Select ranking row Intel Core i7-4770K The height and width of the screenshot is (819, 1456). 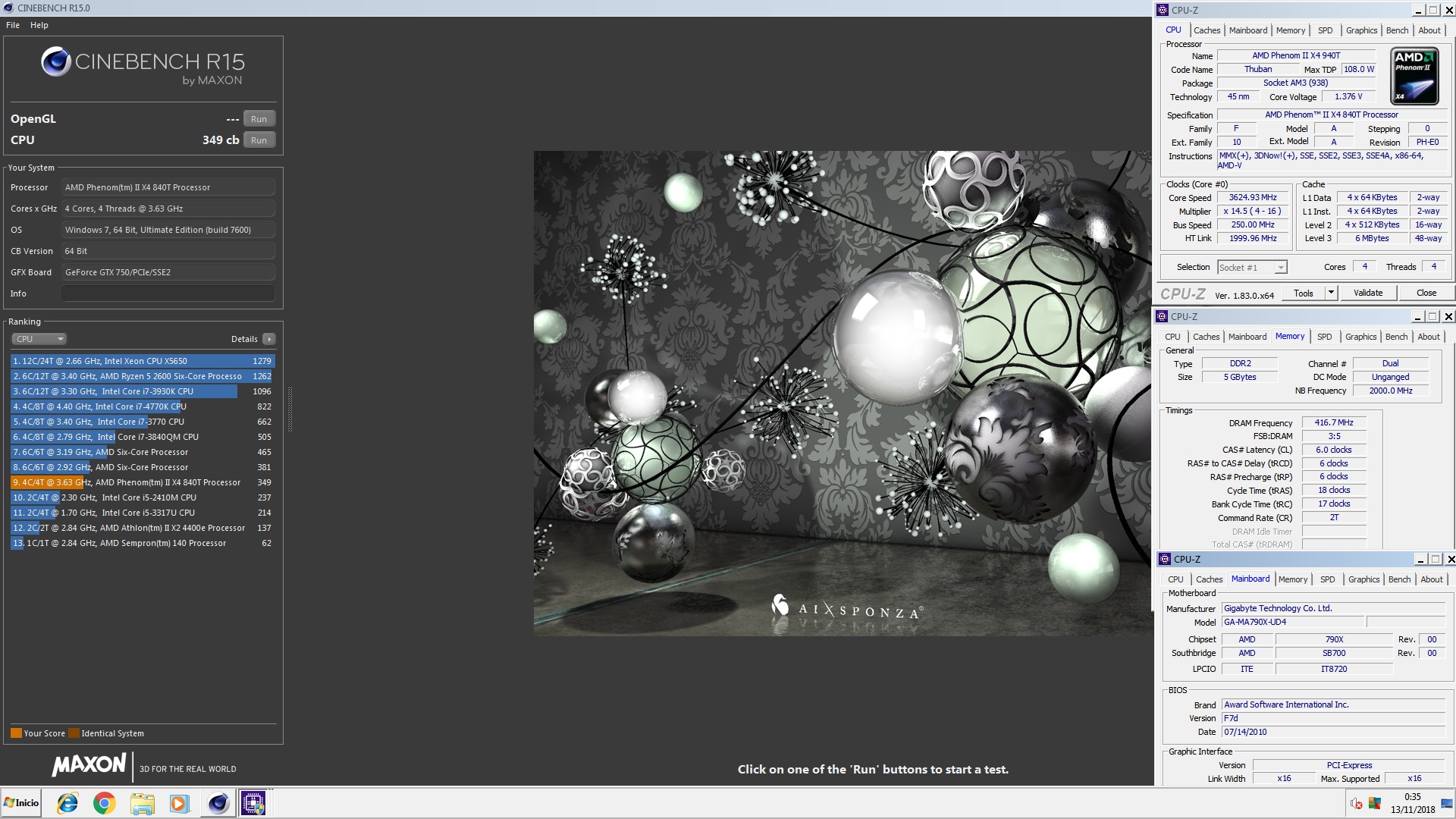click(x=143, y=406)
